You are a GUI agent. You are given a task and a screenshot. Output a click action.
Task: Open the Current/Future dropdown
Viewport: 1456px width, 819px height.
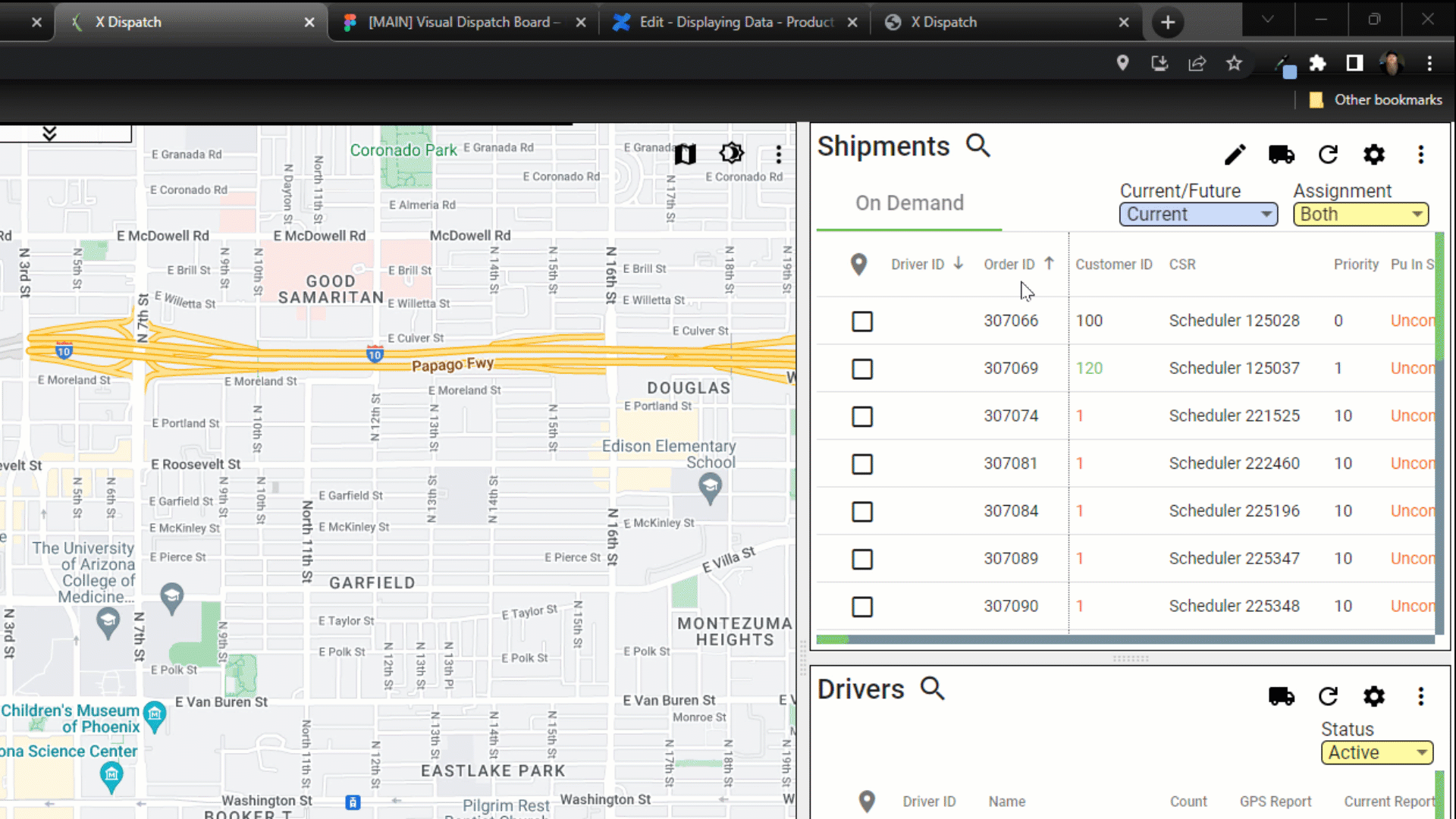[1198, 215]
